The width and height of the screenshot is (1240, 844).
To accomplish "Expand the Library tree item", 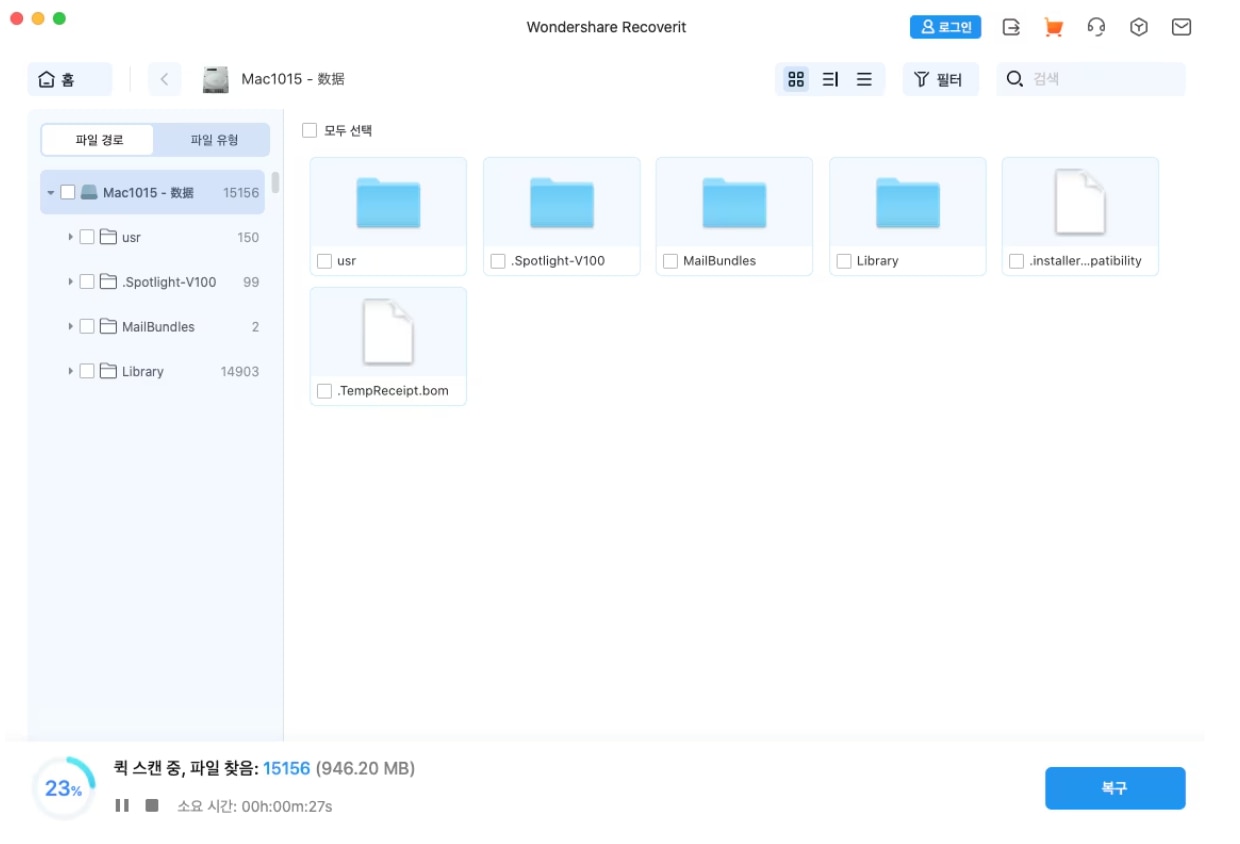I will tap(71, 371).
